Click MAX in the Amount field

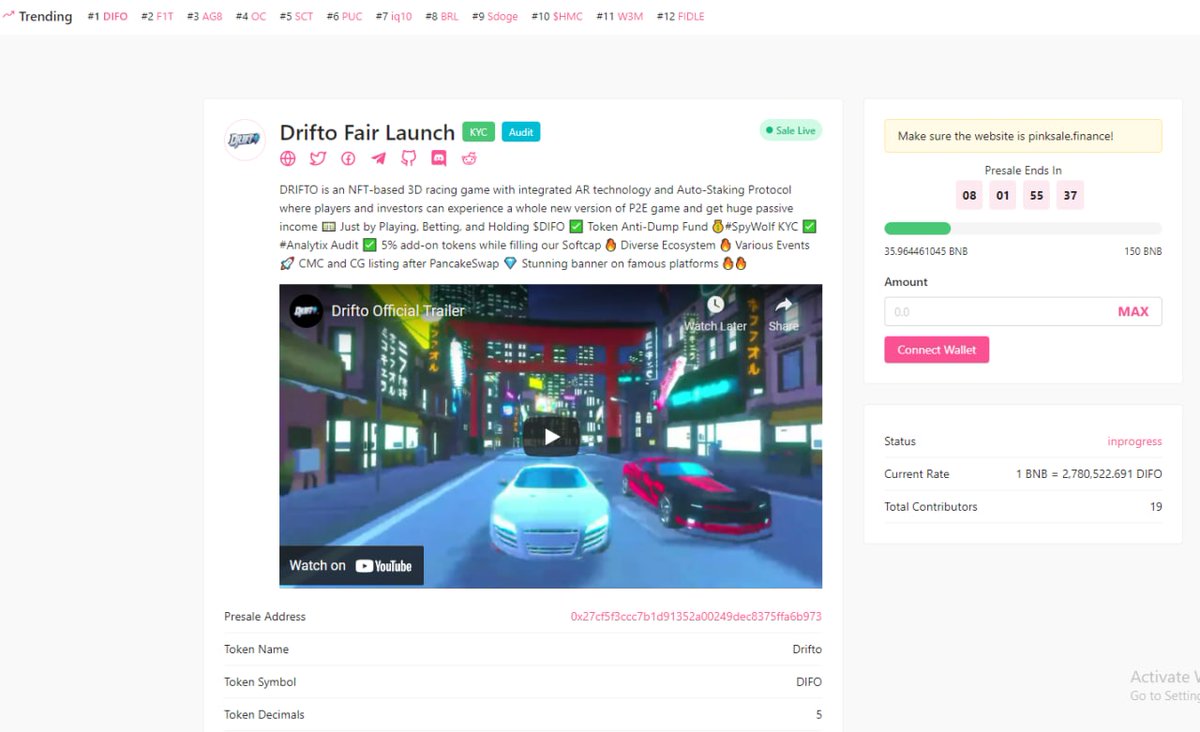click(1133, 312)
